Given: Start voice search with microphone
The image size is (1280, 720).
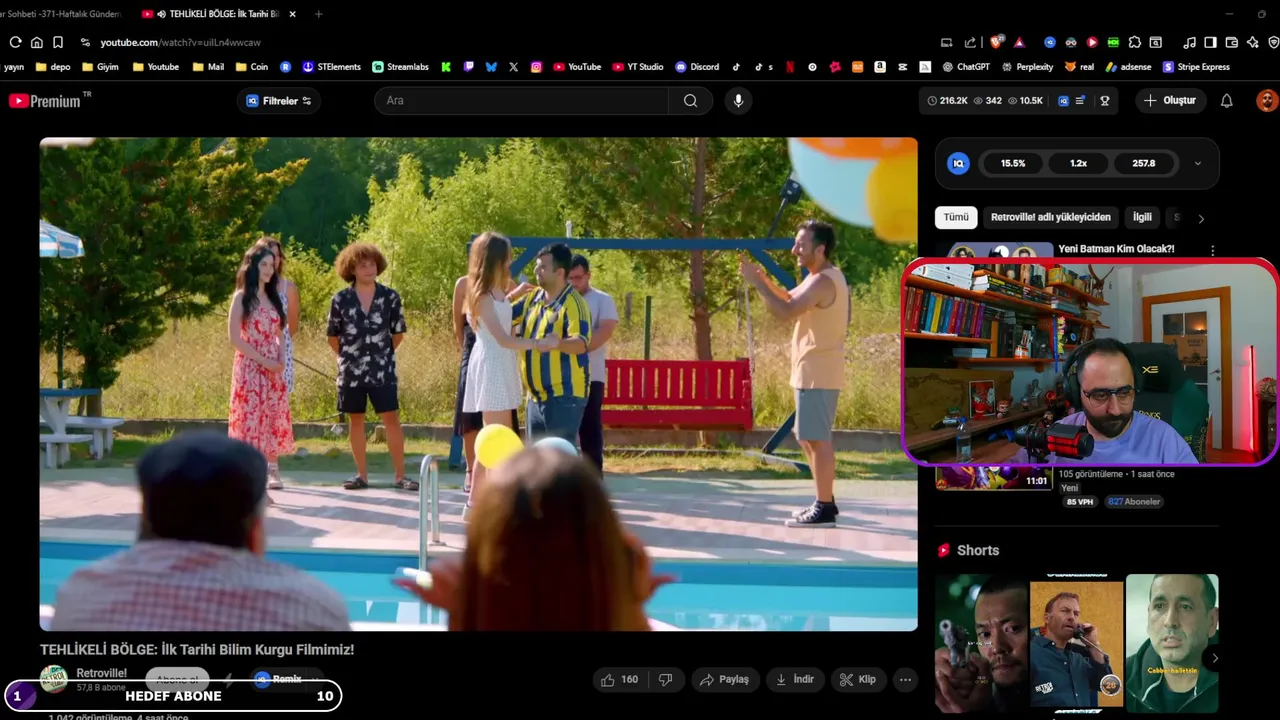Looking at the screenshot, I should [738, 100].
